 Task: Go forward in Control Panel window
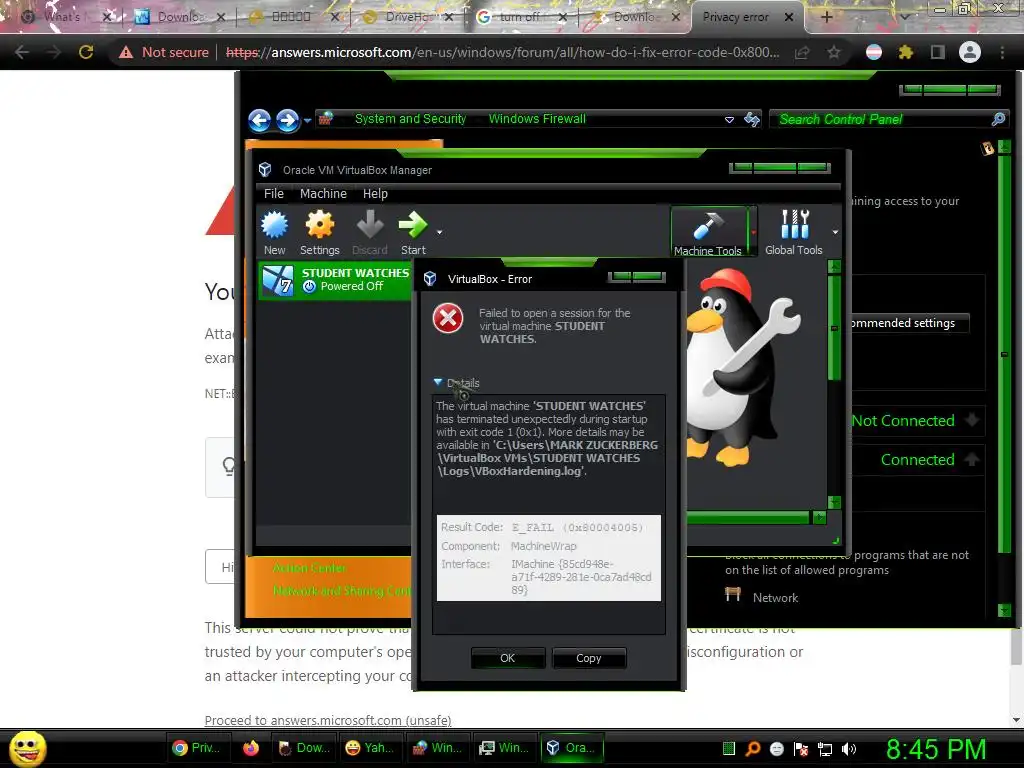coord(287,120)
